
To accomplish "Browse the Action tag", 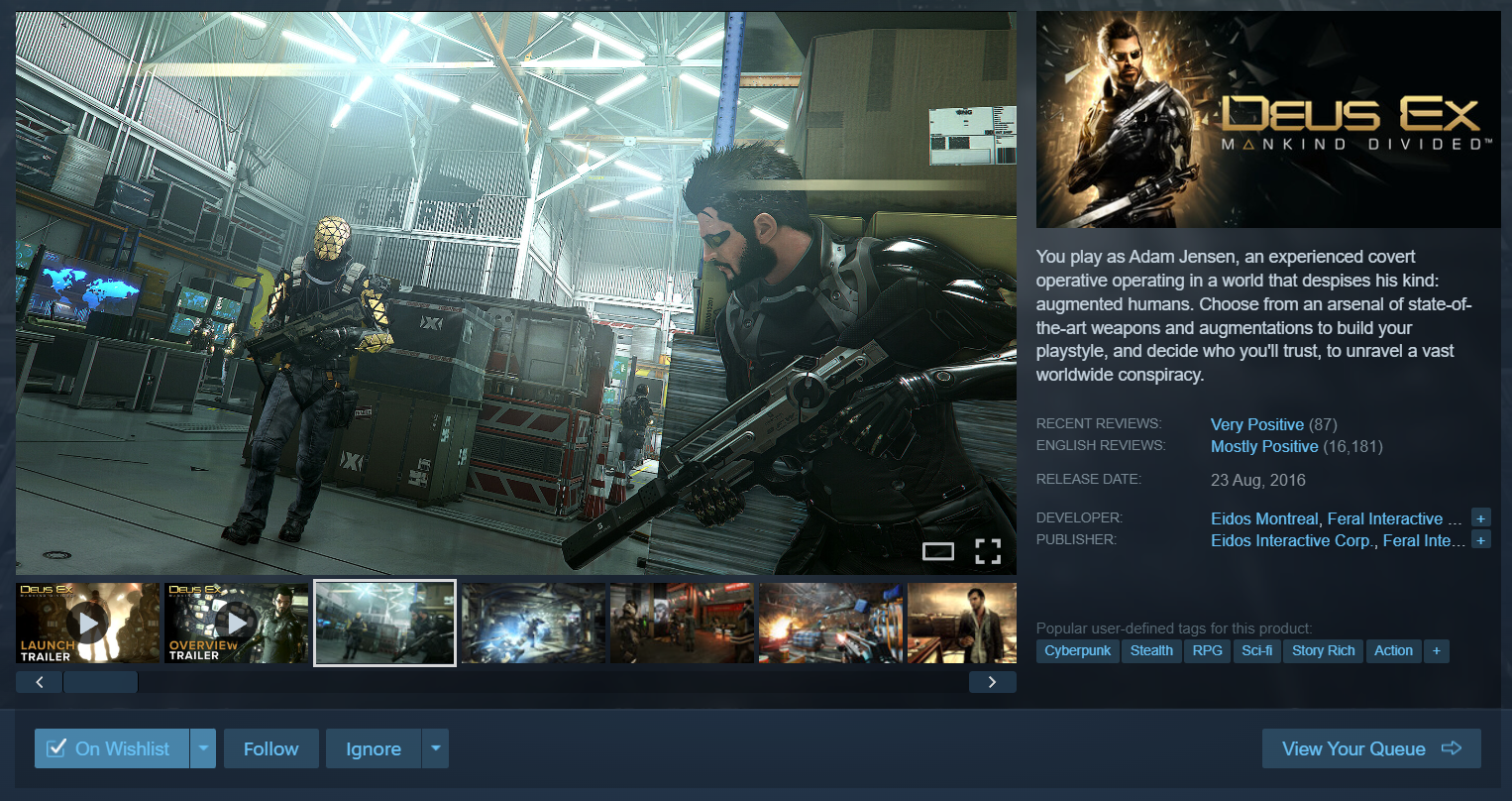I will click(x=1393, y=650).
